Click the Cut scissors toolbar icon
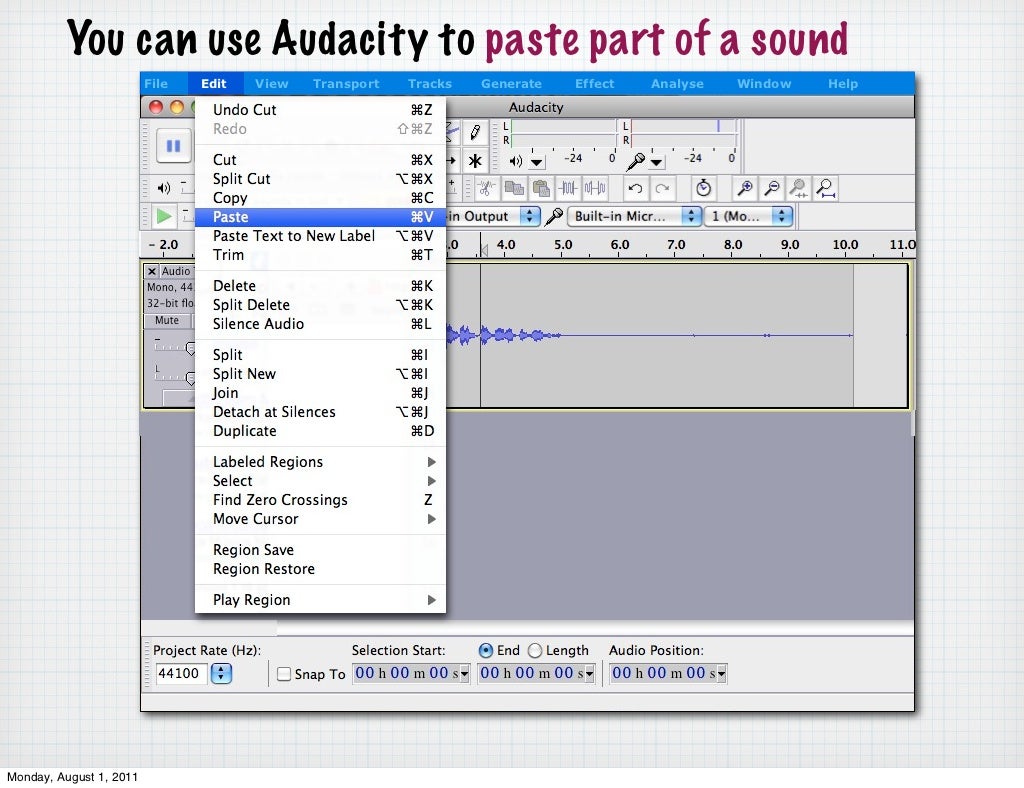This screenshot has height=788, width=1024. coord(485,189)
